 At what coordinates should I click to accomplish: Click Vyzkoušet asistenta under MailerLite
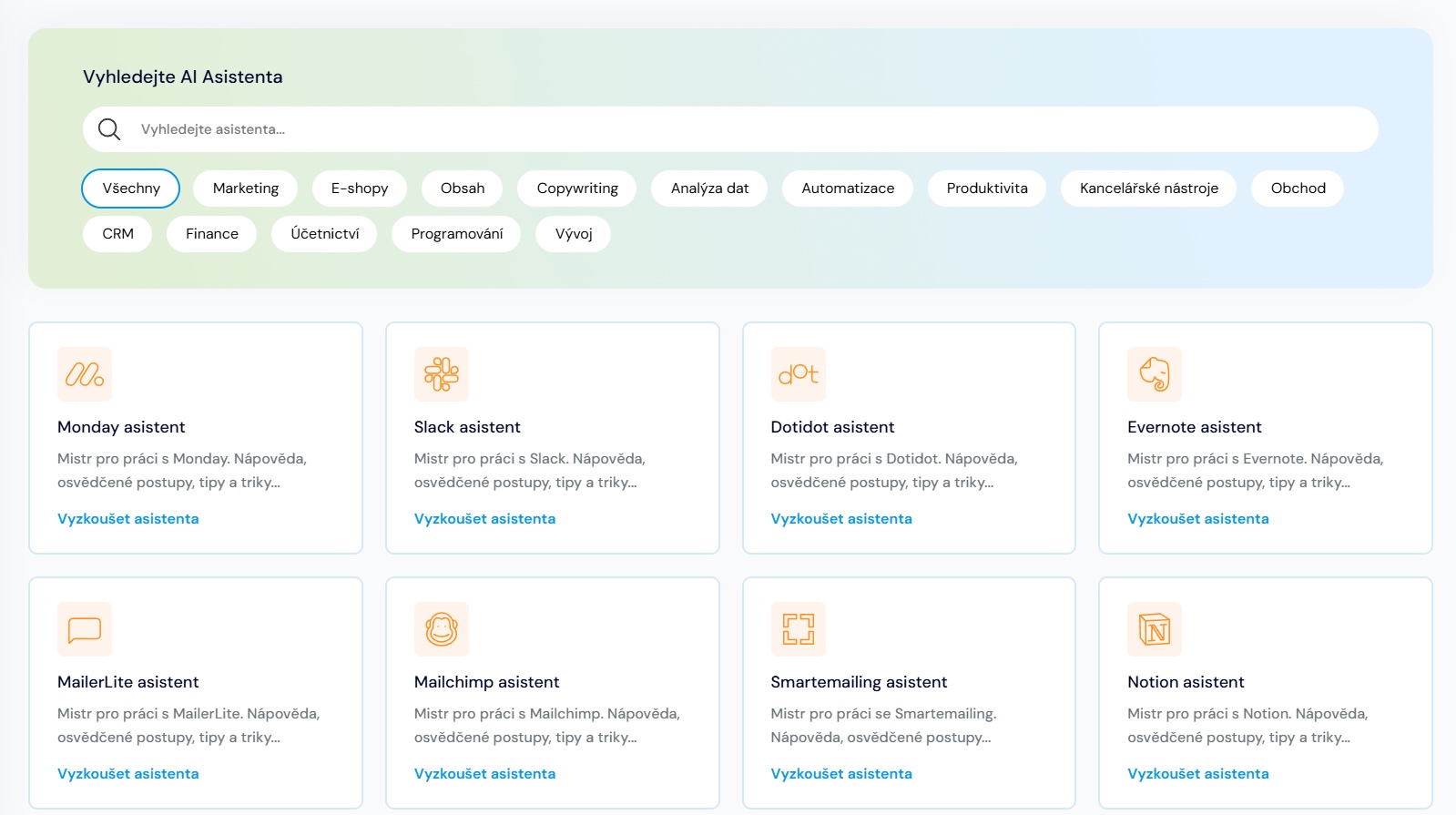point(128,774)
